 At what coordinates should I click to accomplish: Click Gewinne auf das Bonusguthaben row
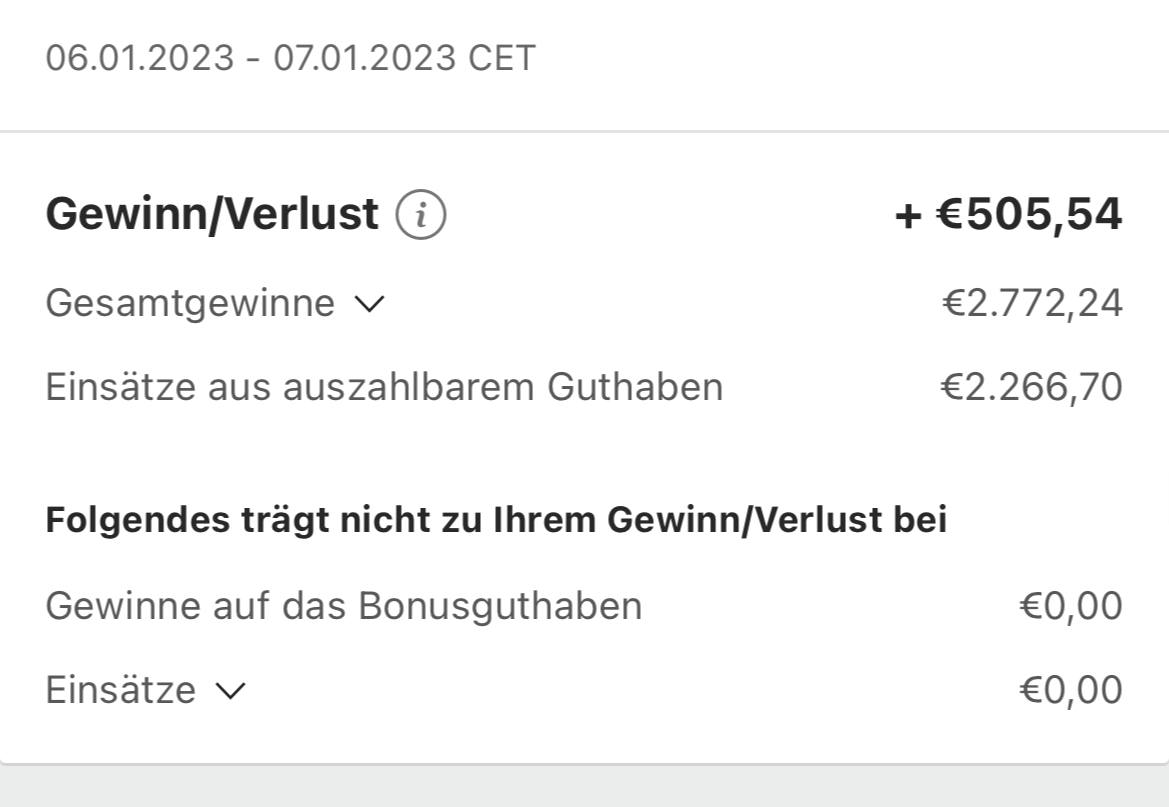tap(584, 606)
